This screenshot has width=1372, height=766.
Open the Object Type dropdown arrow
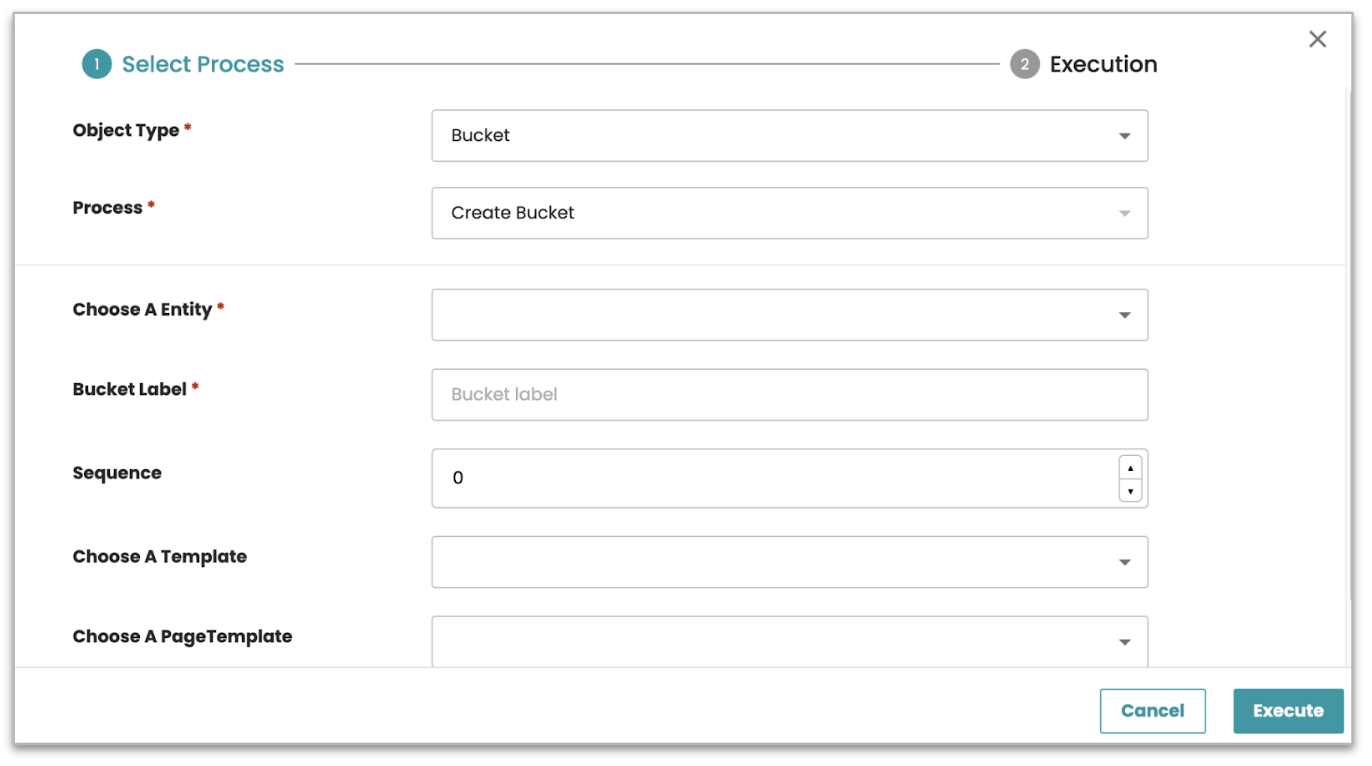pos(1124,136)
